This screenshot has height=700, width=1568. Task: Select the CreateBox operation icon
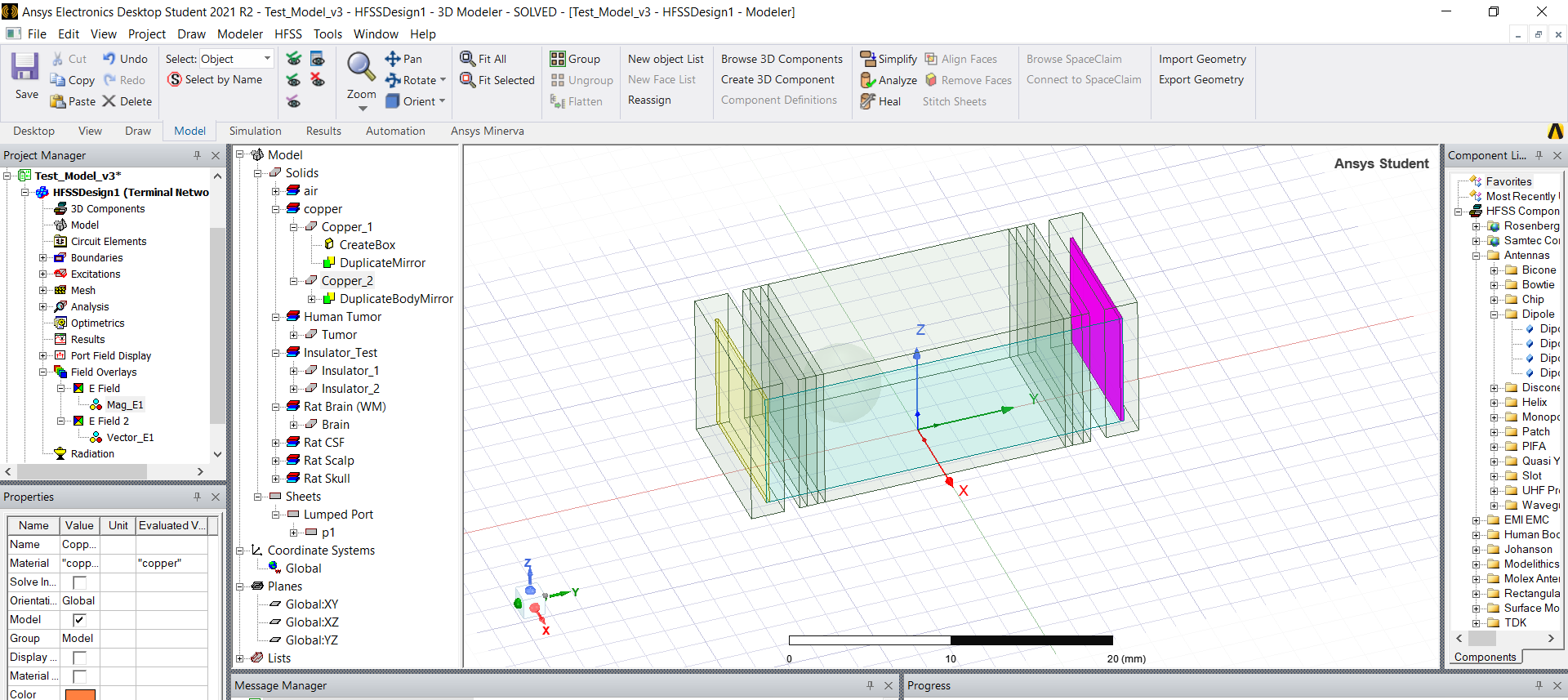pos(329,244)
